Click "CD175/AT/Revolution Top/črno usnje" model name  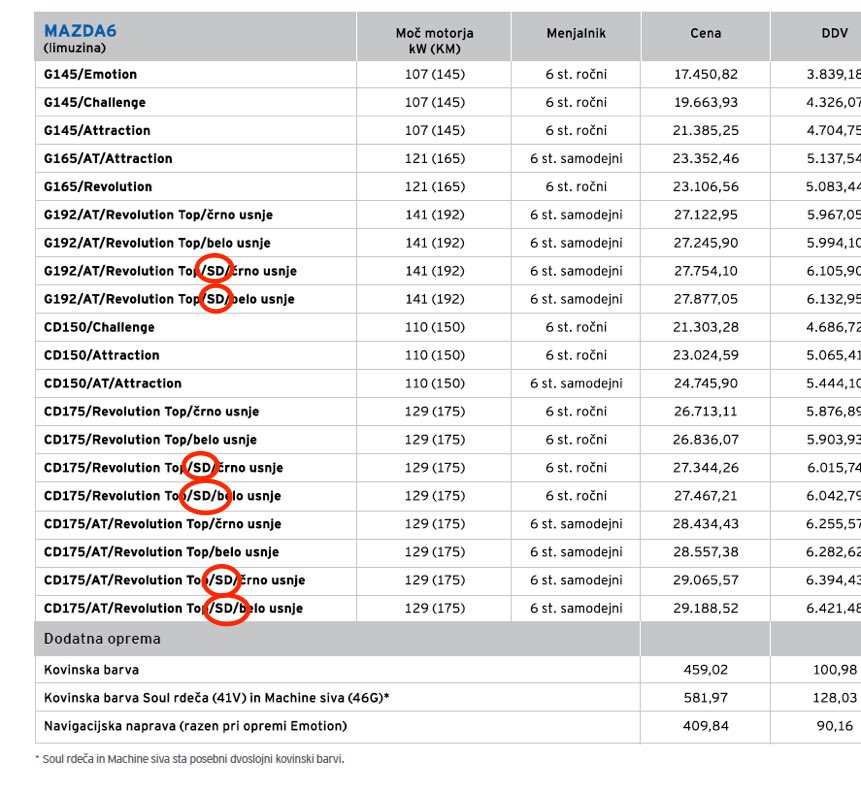click(163, 524)
